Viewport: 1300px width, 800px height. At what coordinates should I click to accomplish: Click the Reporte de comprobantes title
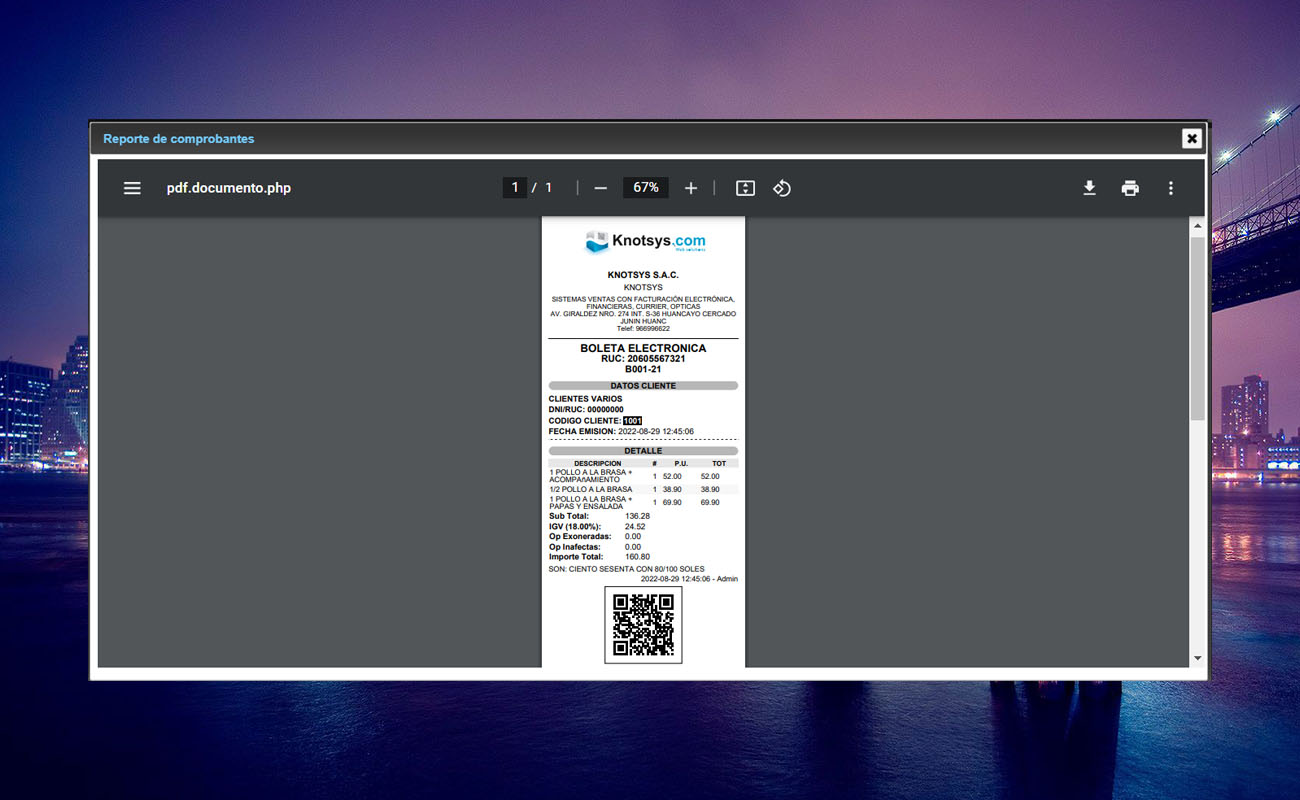[x=179, y=139]
